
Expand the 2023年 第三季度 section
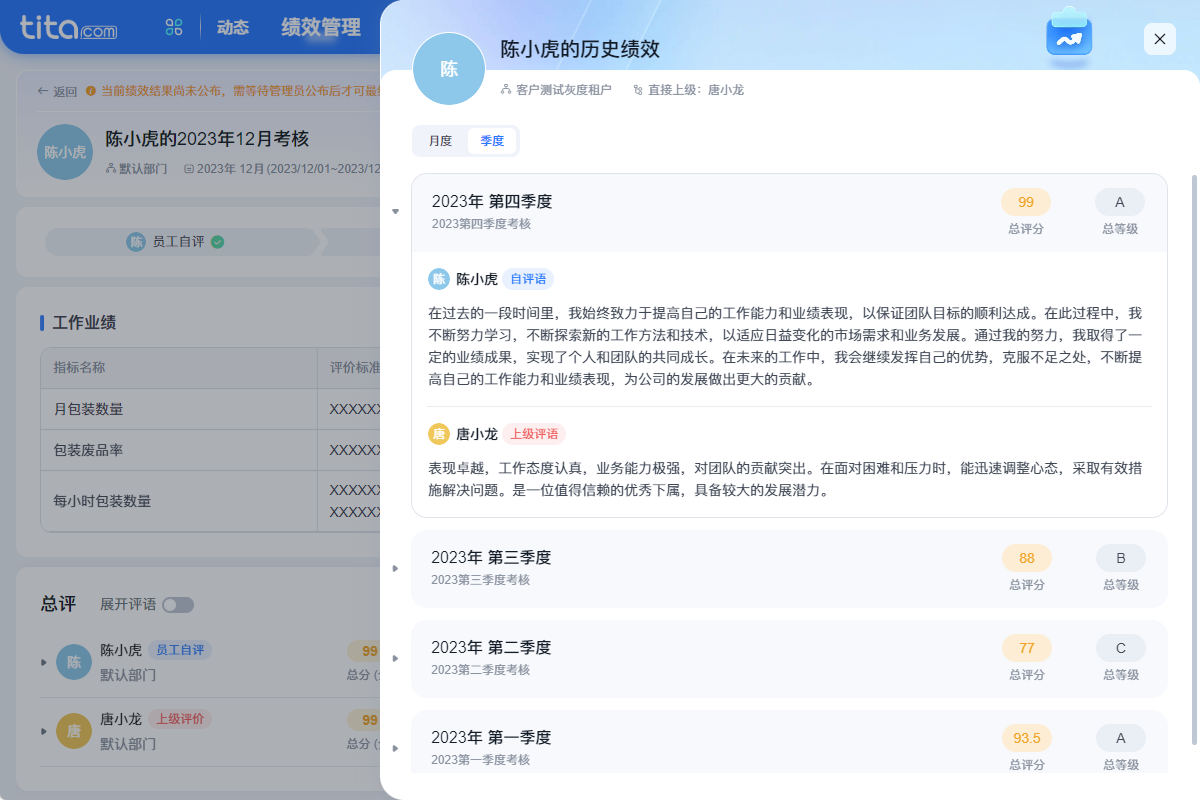[x=396, y=569]
